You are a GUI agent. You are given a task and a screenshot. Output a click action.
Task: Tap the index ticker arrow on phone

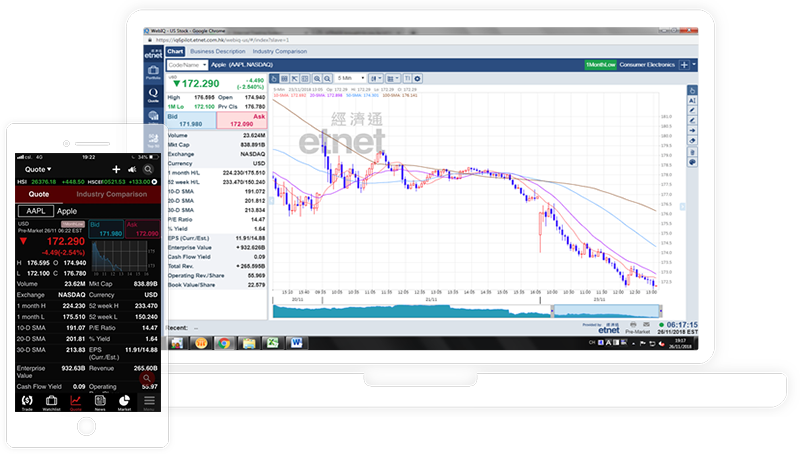coord(155,182)
